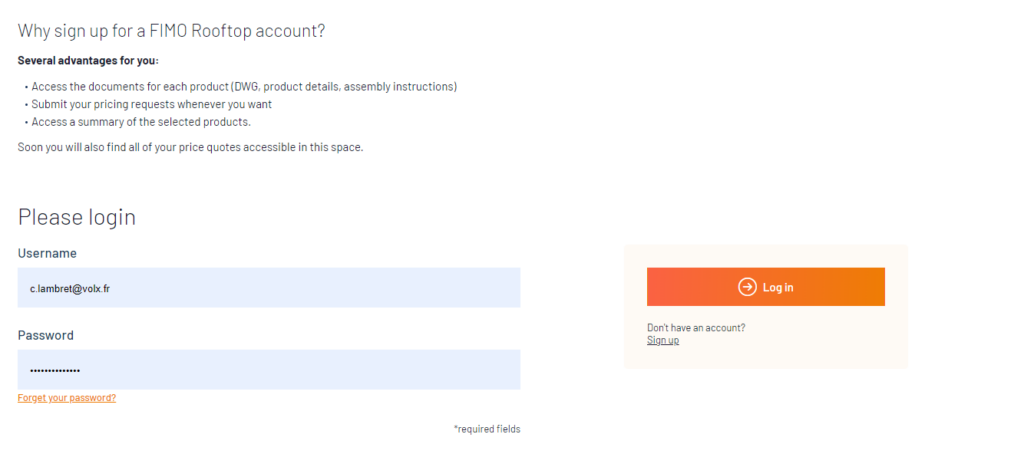Click the cream login panel below Sign up
The image size is (1024, 467).
click(765, 358)
